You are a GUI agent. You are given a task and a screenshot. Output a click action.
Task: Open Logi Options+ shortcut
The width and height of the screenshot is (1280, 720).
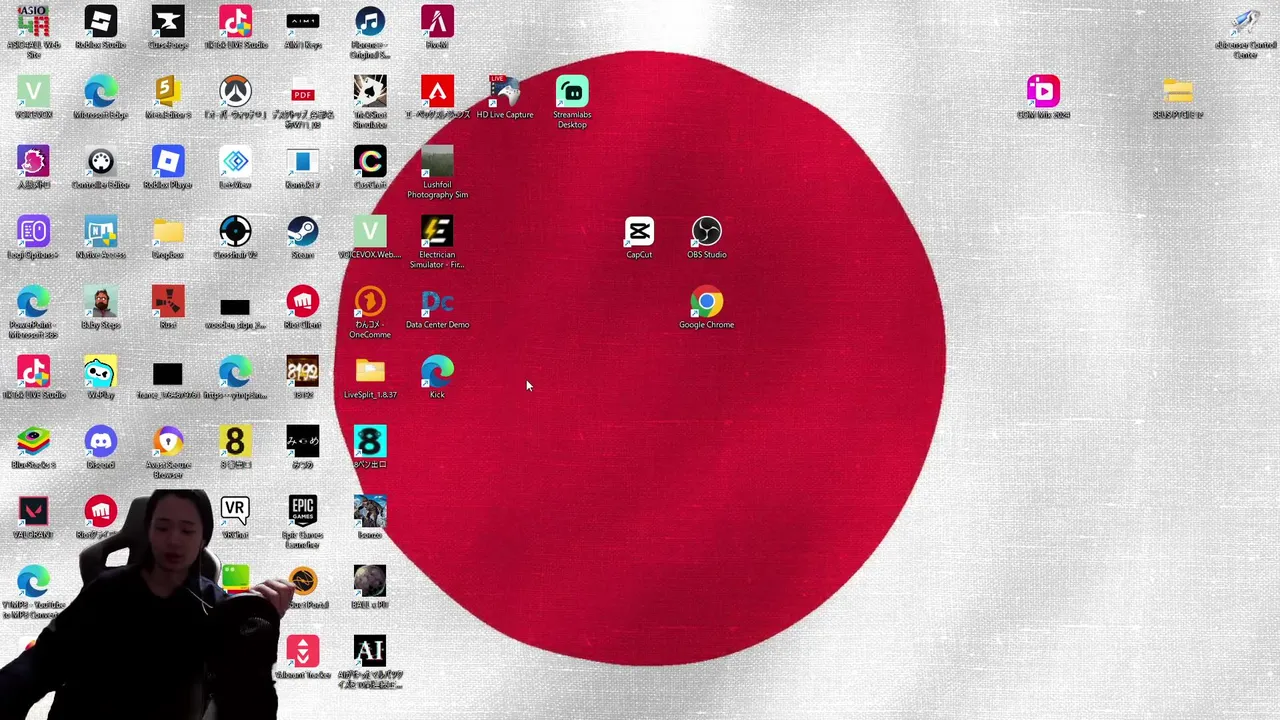pos(33,232)
